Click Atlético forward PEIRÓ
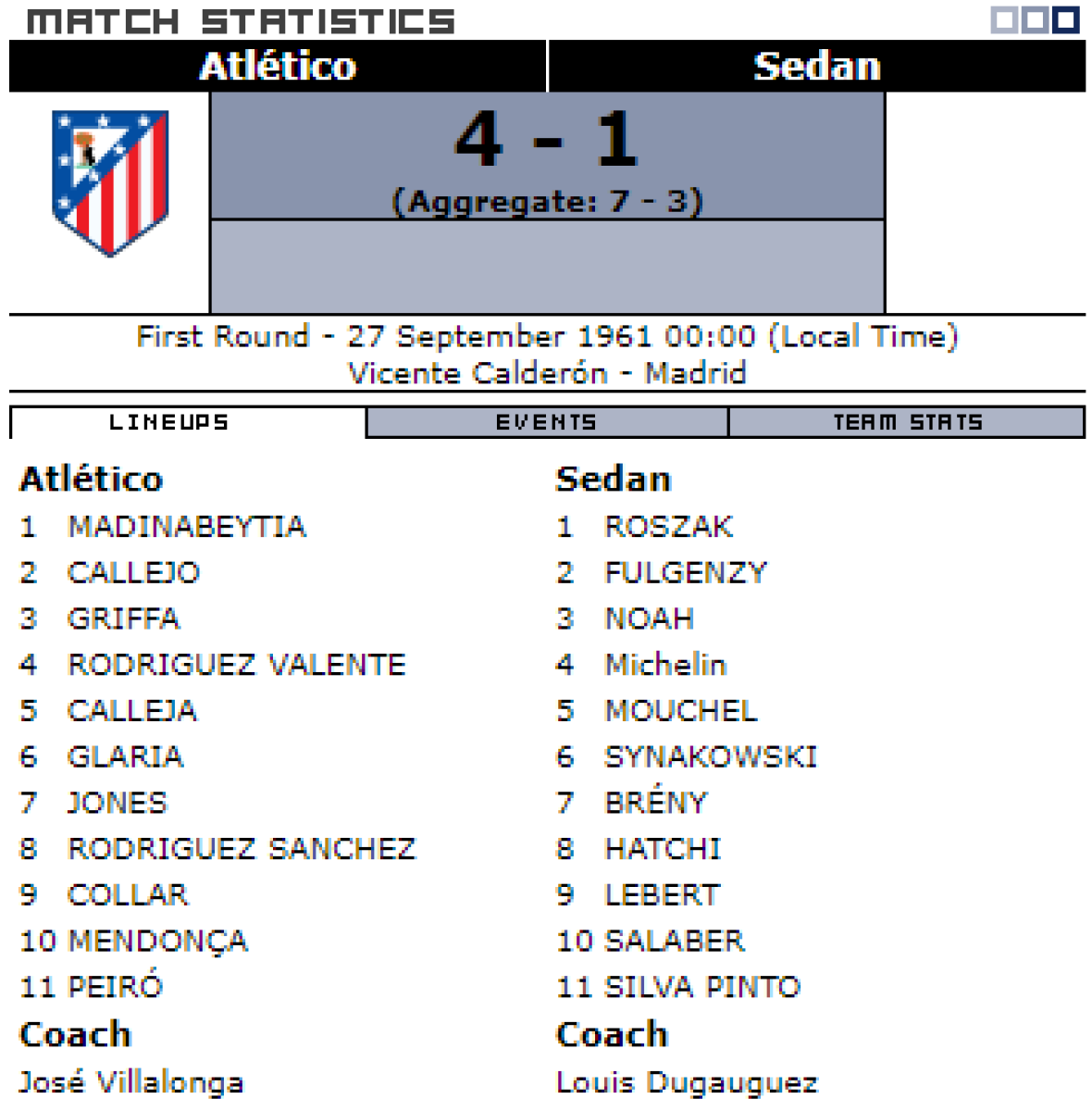Screen dimensions: 1092x1111 (116, 987)
